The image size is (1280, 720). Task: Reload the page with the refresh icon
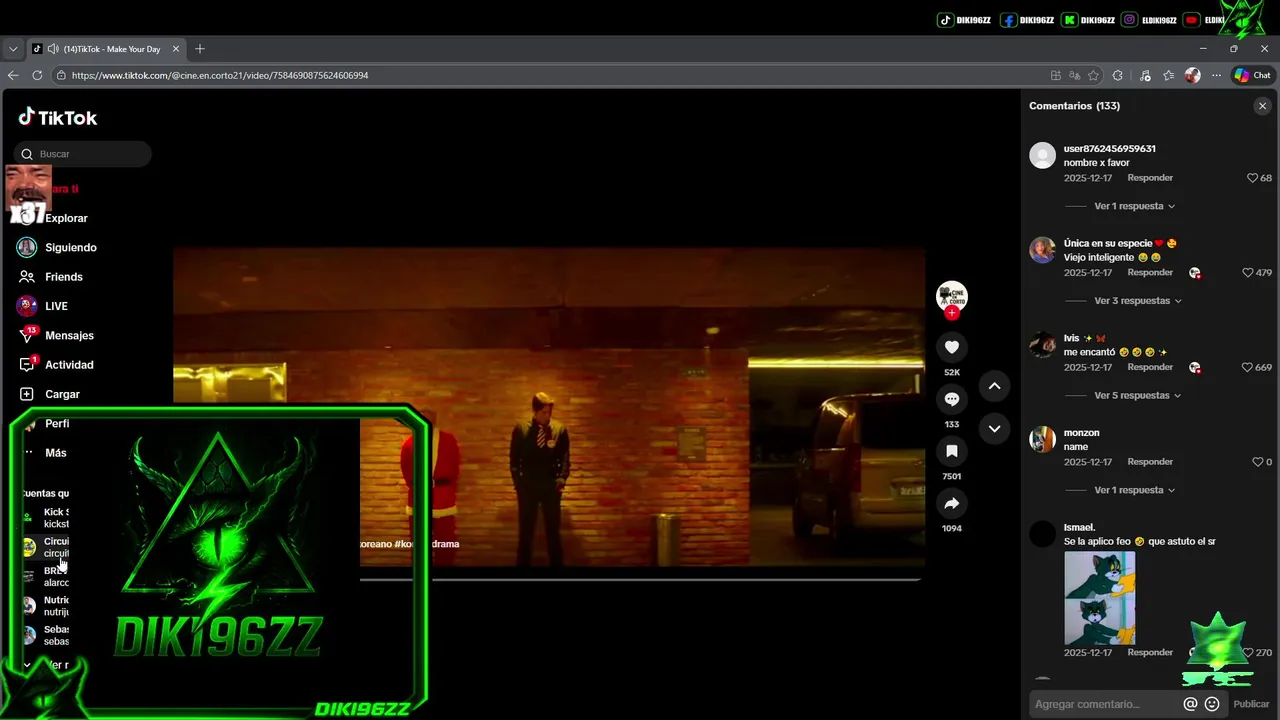pyautogui.click(x=37, y=75)
